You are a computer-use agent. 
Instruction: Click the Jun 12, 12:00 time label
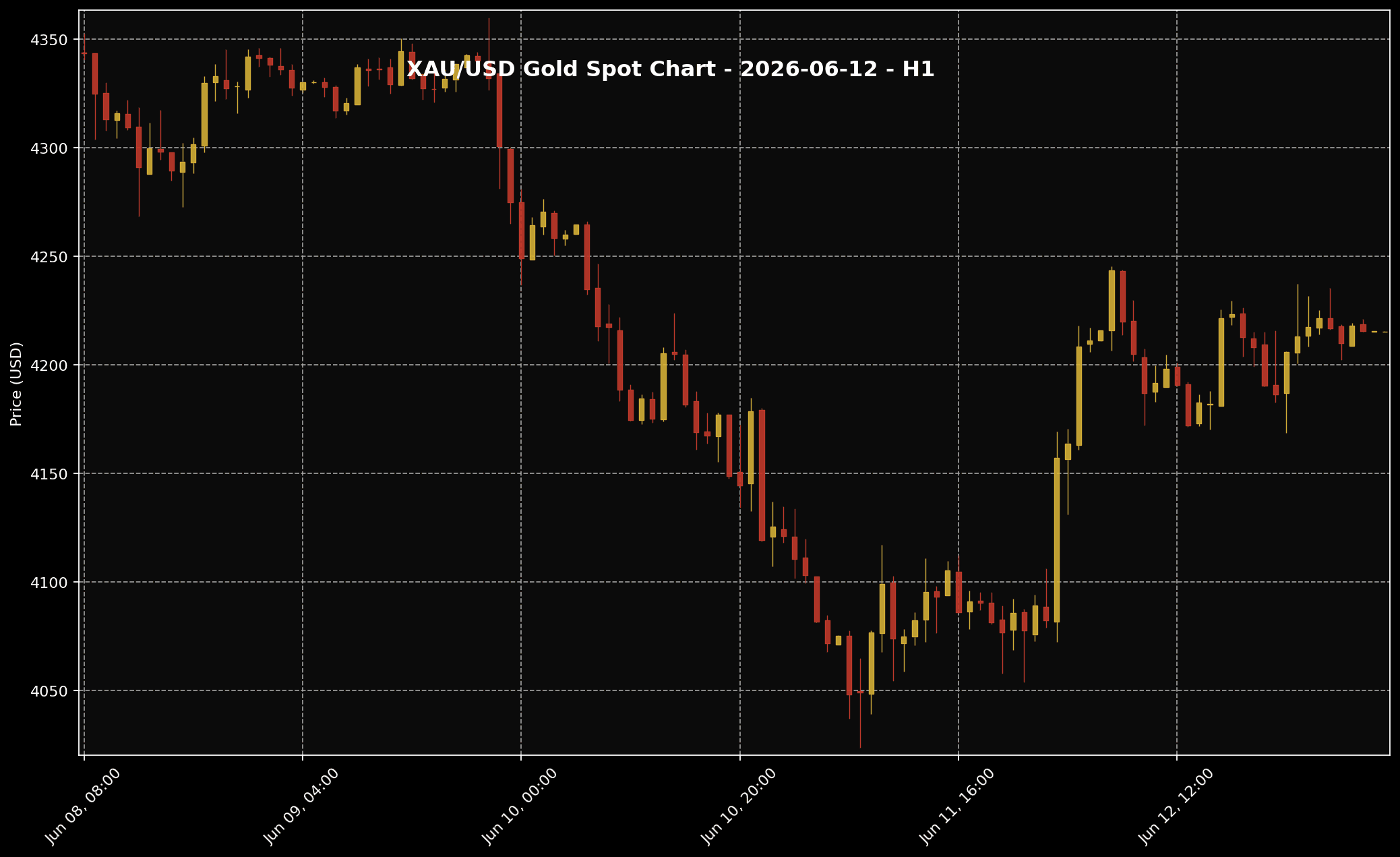[1176, 806]
